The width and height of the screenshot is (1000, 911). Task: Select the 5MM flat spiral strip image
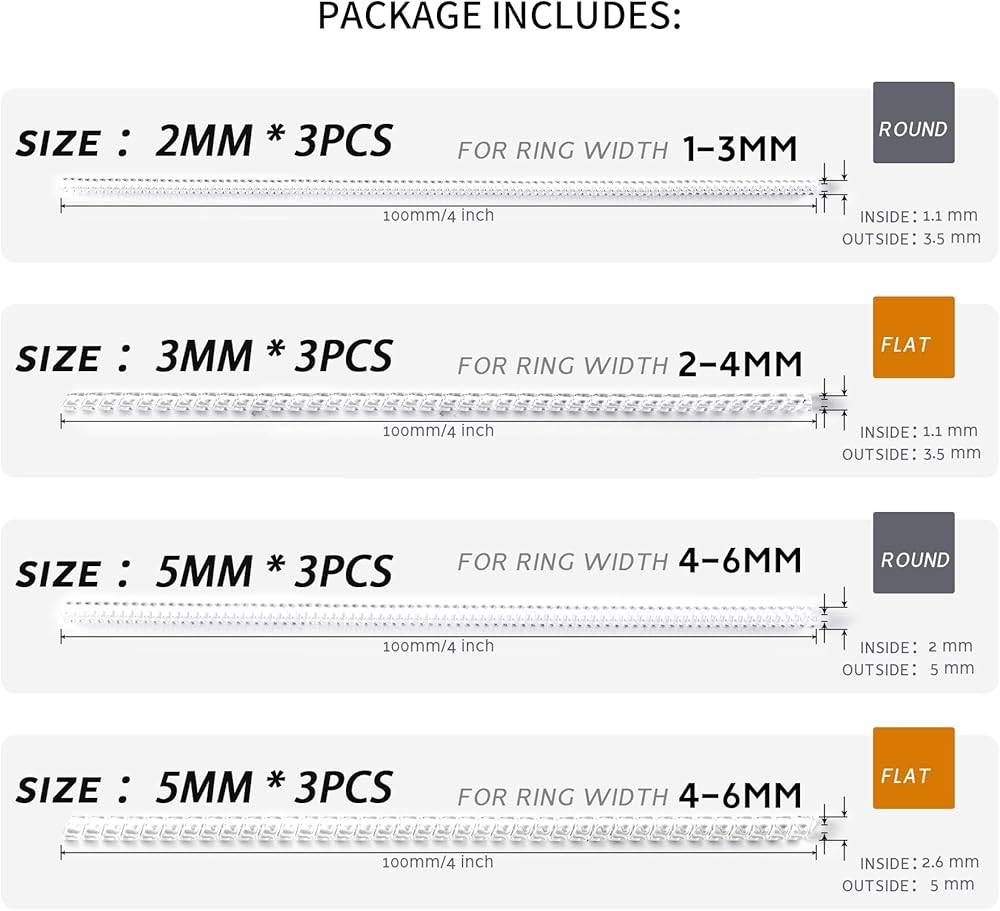(438, 829)
